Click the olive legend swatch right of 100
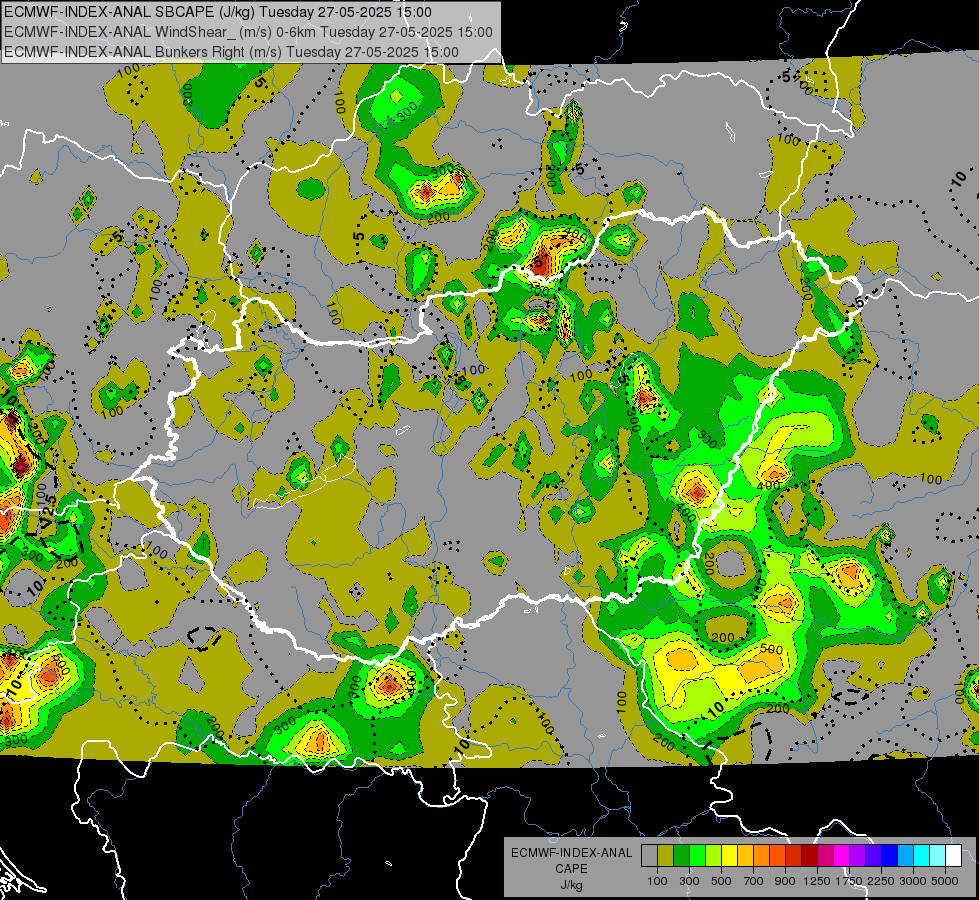 click(666, 856)
